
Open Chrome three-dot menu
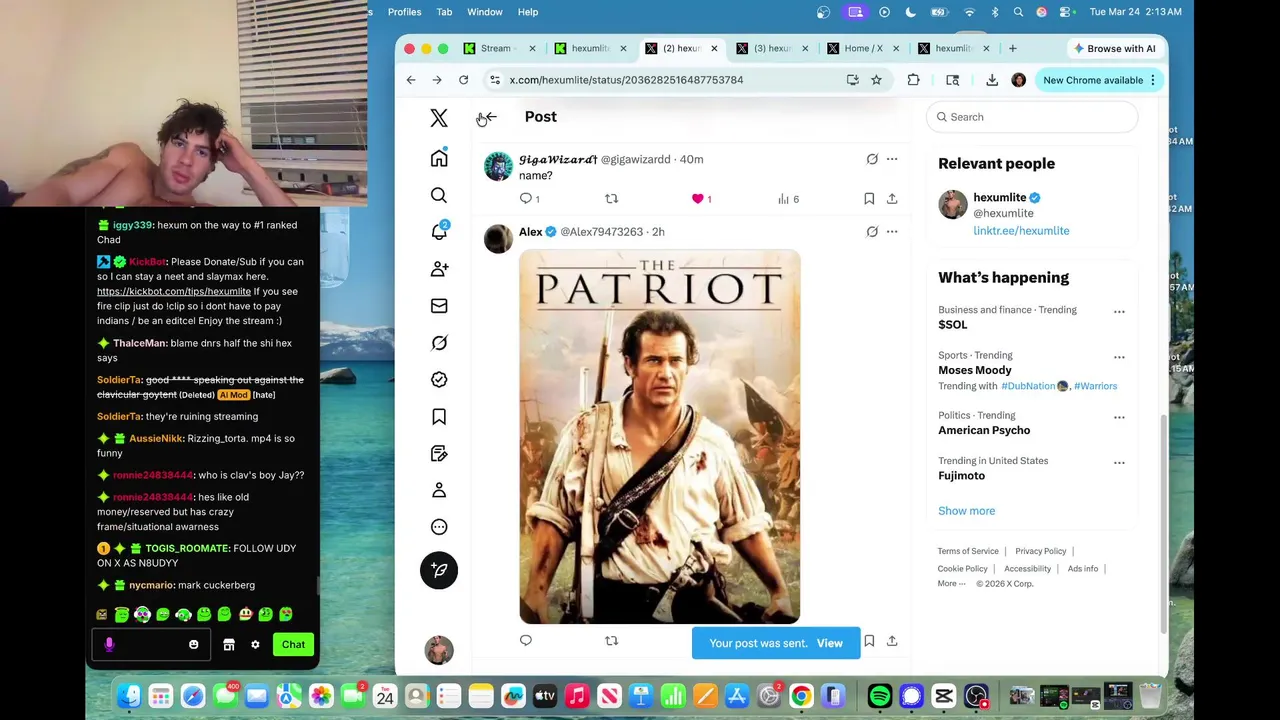click(x=1153, y=80)
